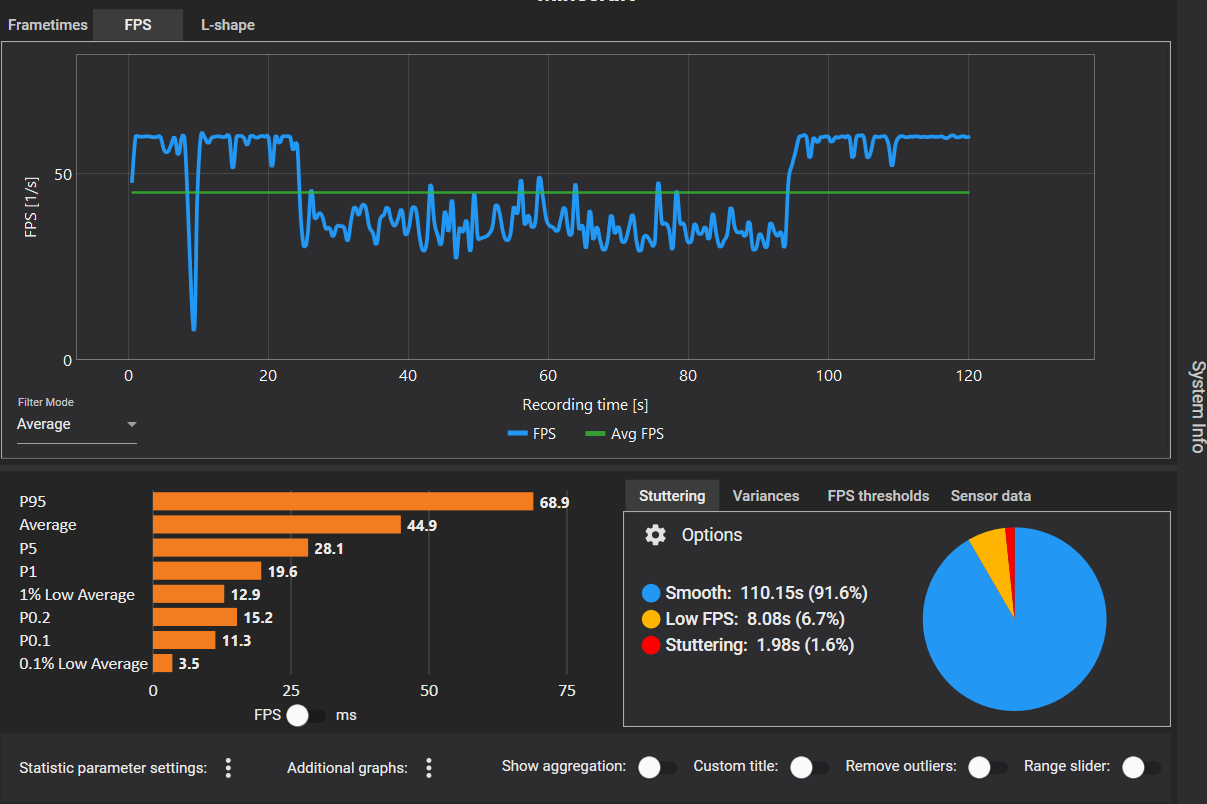Viewport: 1207px width, 804px height.
Task: Click the P95 orange bar
Action: coord(343,501)
